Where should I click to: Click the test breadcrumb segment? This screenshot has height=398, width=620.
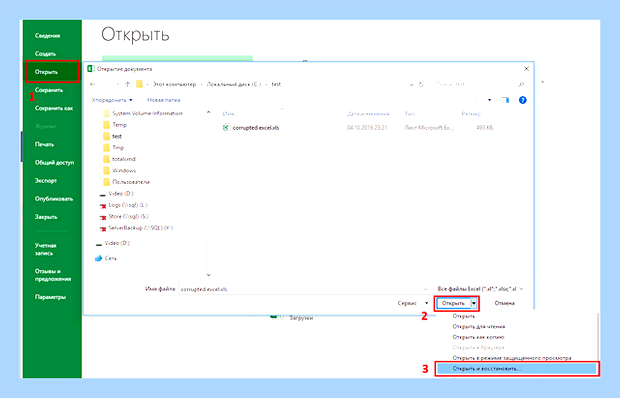276,84
